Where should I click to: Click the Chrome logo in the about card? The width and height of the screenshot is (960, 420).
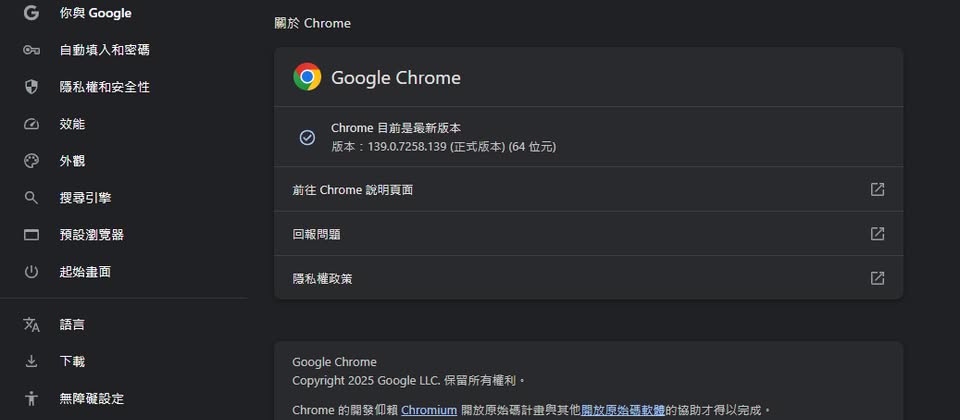[307, 77]
